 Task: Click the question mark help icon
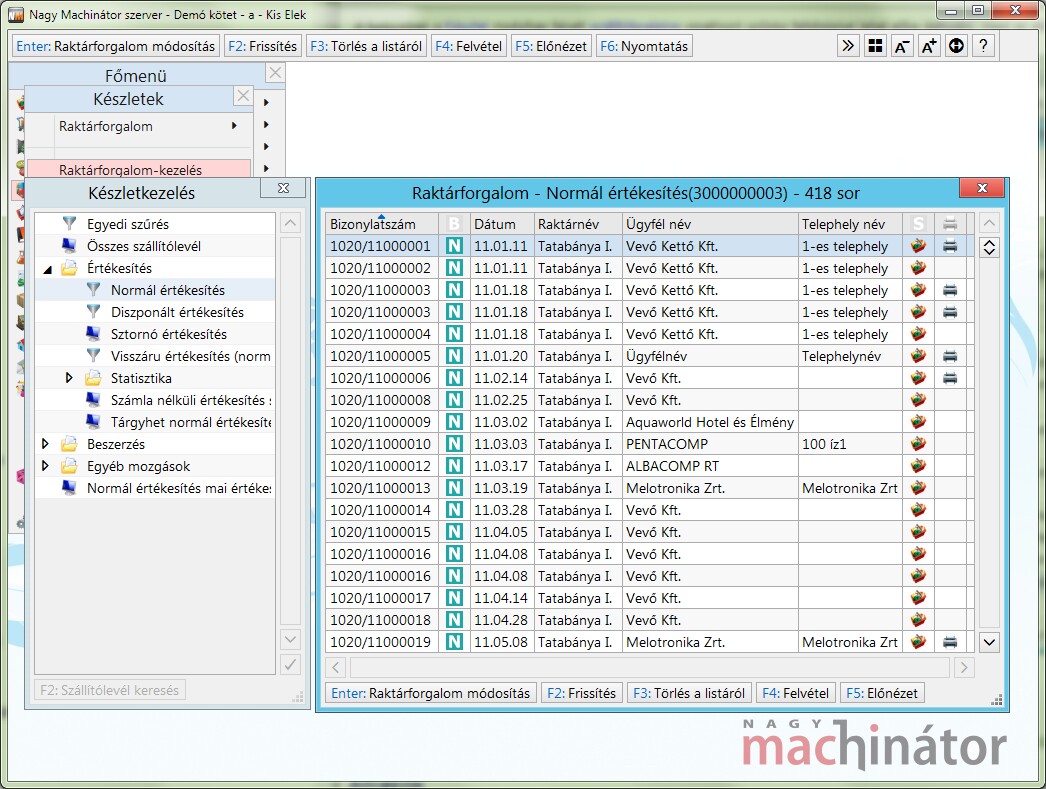(983, 46)
